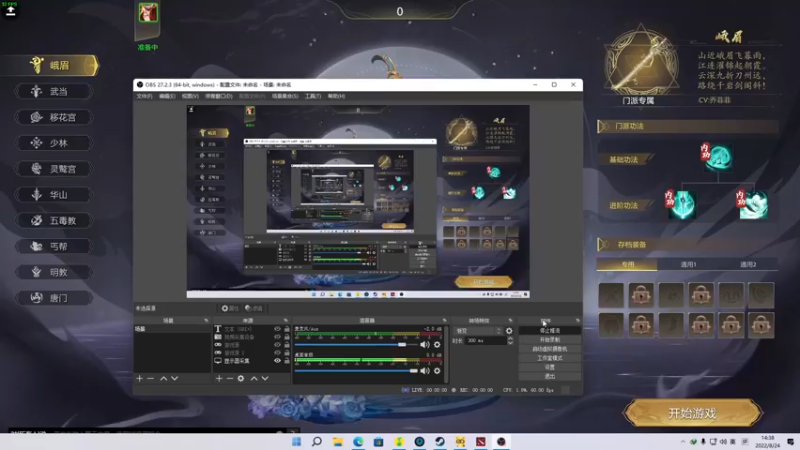
Task: Open Steam from the Windows taskbar
Action: pos(439,442)
